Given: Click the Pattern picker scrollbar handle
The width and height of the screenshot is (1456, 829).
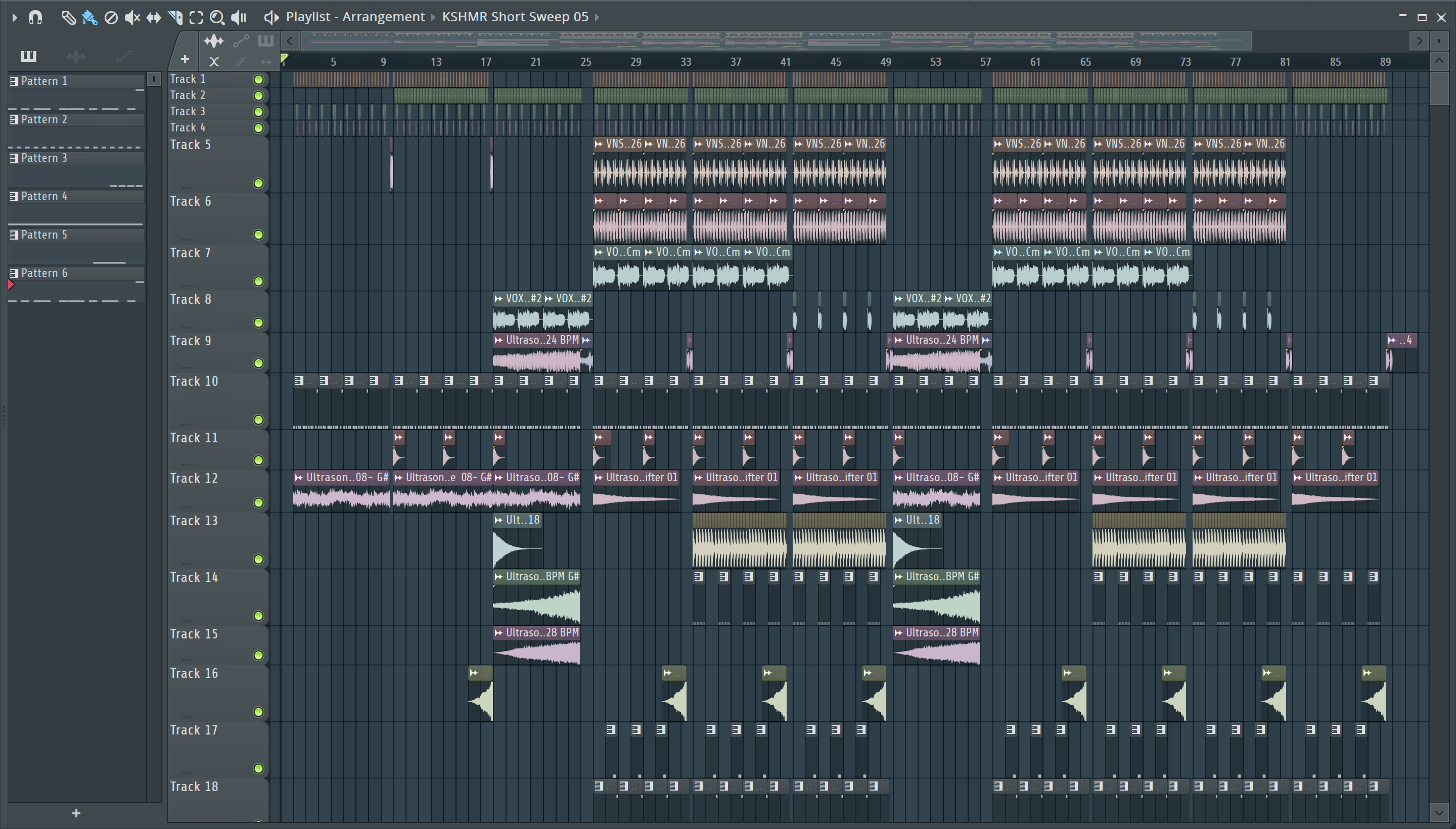Looking at the screenshot, I should pyautogui.click(x=154, y=78).
